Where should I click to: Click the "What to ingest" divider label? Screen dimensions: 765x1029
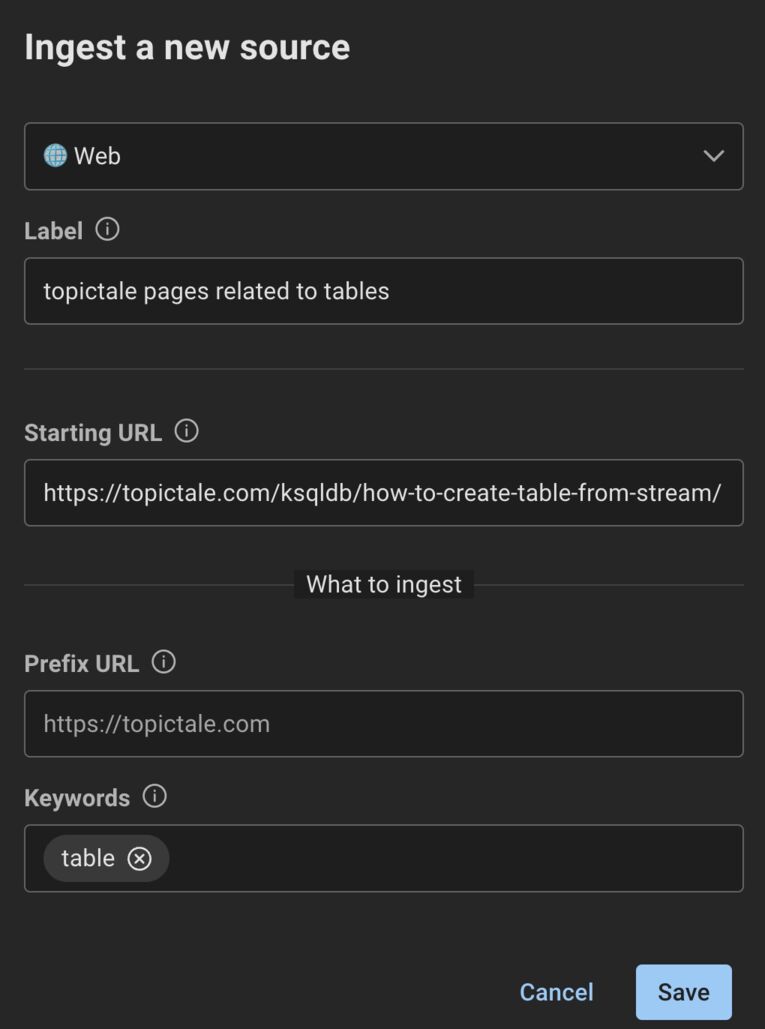tap(384, 584)
